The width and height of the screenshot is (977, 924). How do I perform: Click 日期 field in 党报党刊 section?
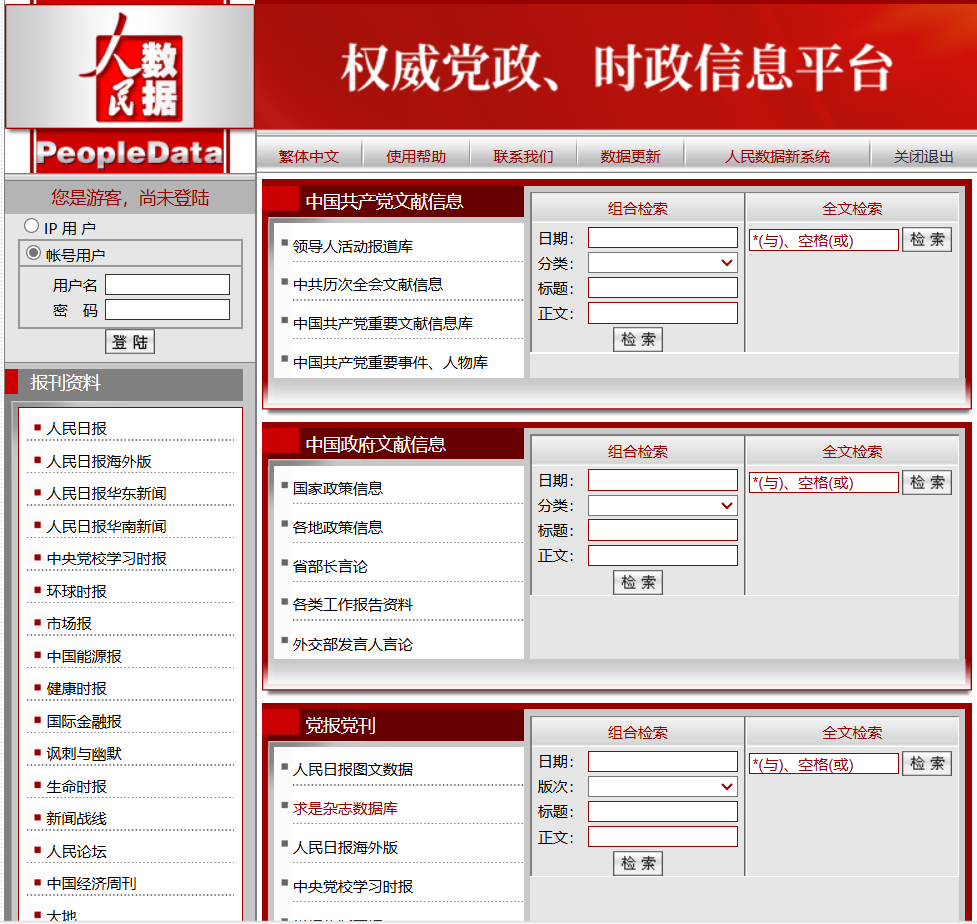[663, 761]
